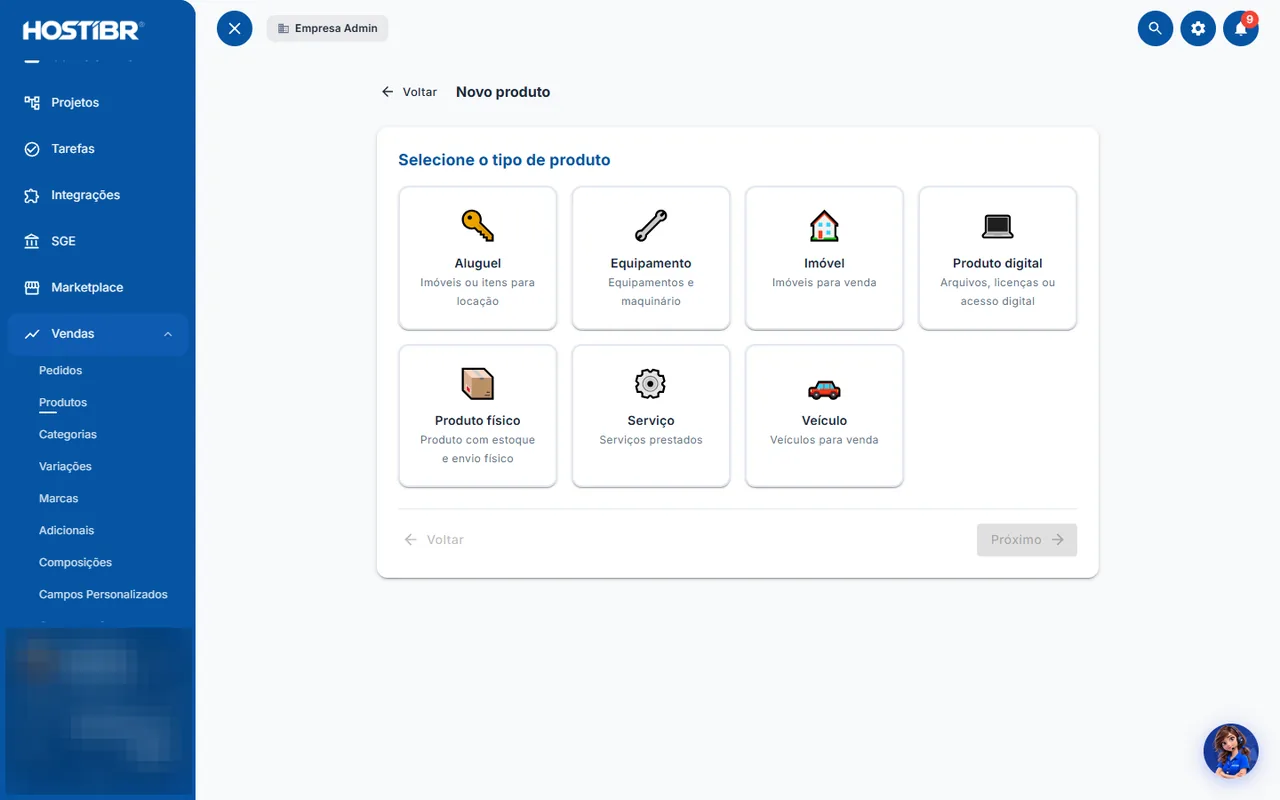This screenshot has width=1280, height=800.
Task: Click the Próximo button
Action: point(1027,540)
